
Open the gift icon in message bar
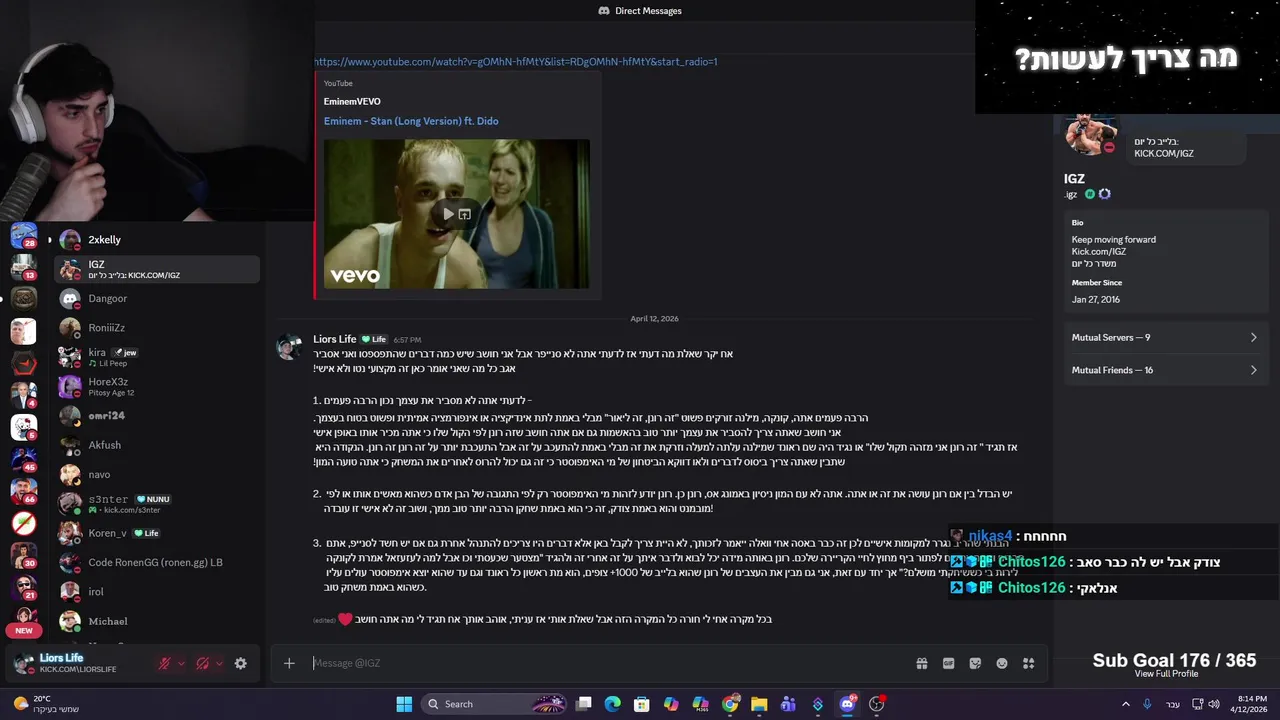pos(922,663)
